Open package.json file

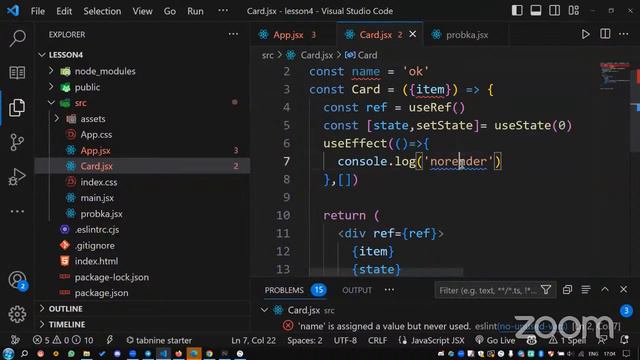[x=101, y=293]
